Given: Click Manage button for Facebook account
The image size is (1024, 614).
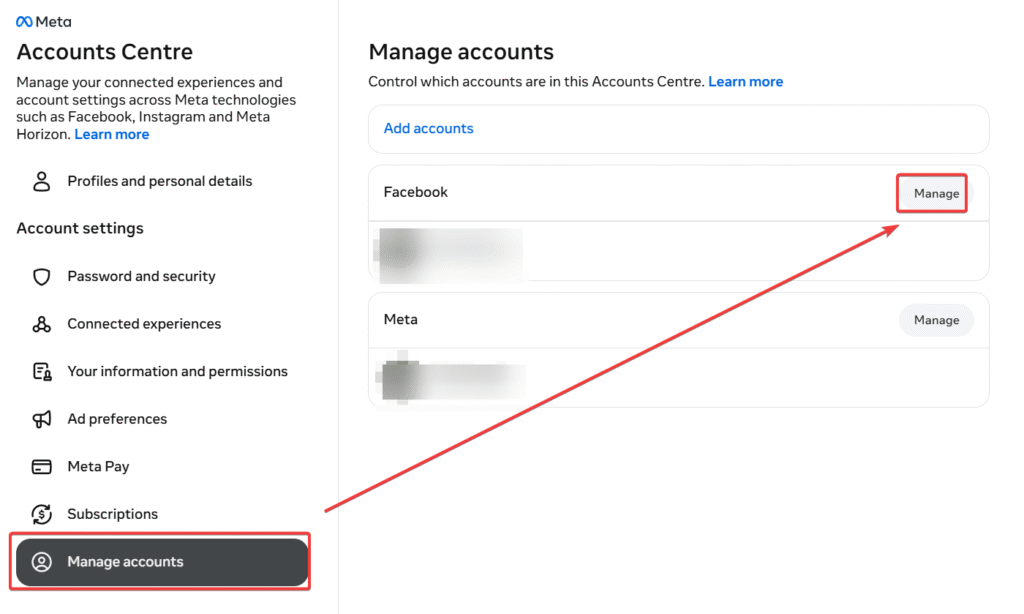Looking at the screenshot, I should tap(936, 193).
